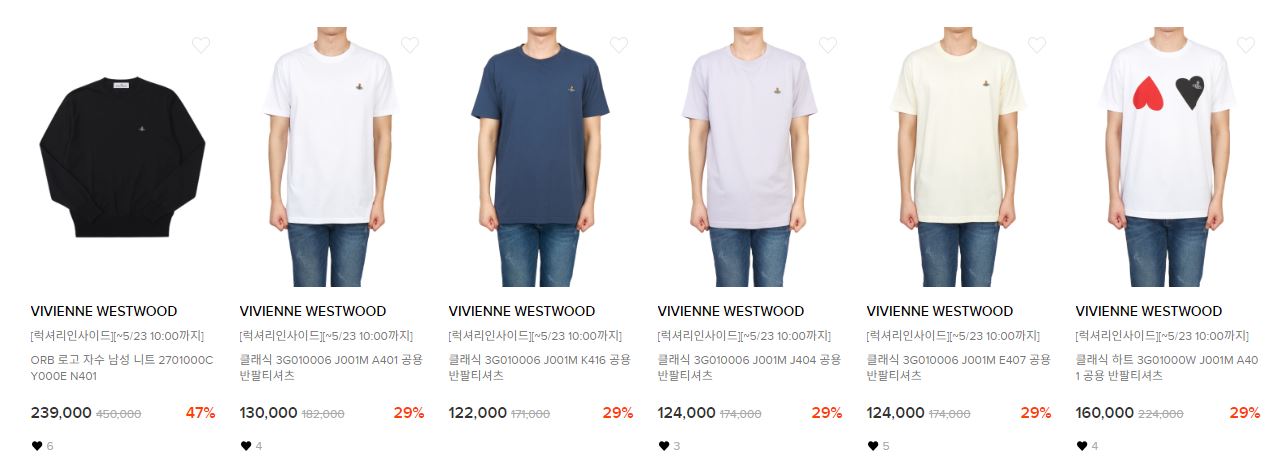Screen dimensions: 1288x469
Task: Toggle wishlist heart on white classic t-shirt
Action: [410, 45]
